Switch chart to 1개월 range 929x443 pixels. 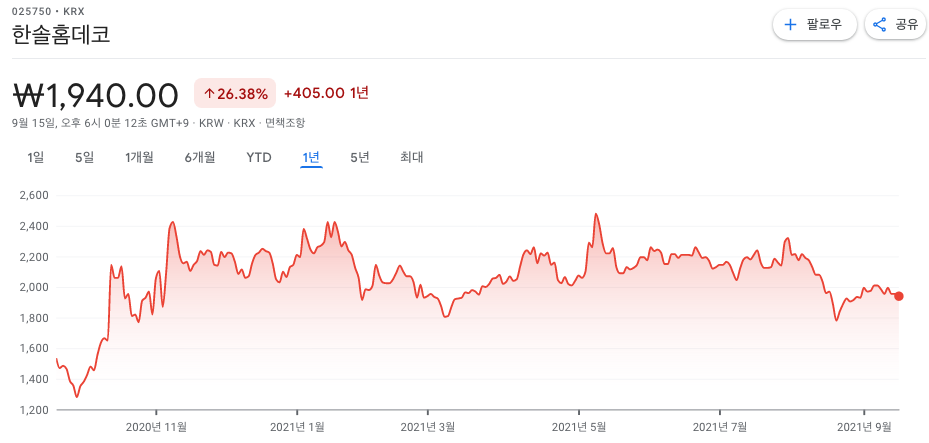[139, 158]
